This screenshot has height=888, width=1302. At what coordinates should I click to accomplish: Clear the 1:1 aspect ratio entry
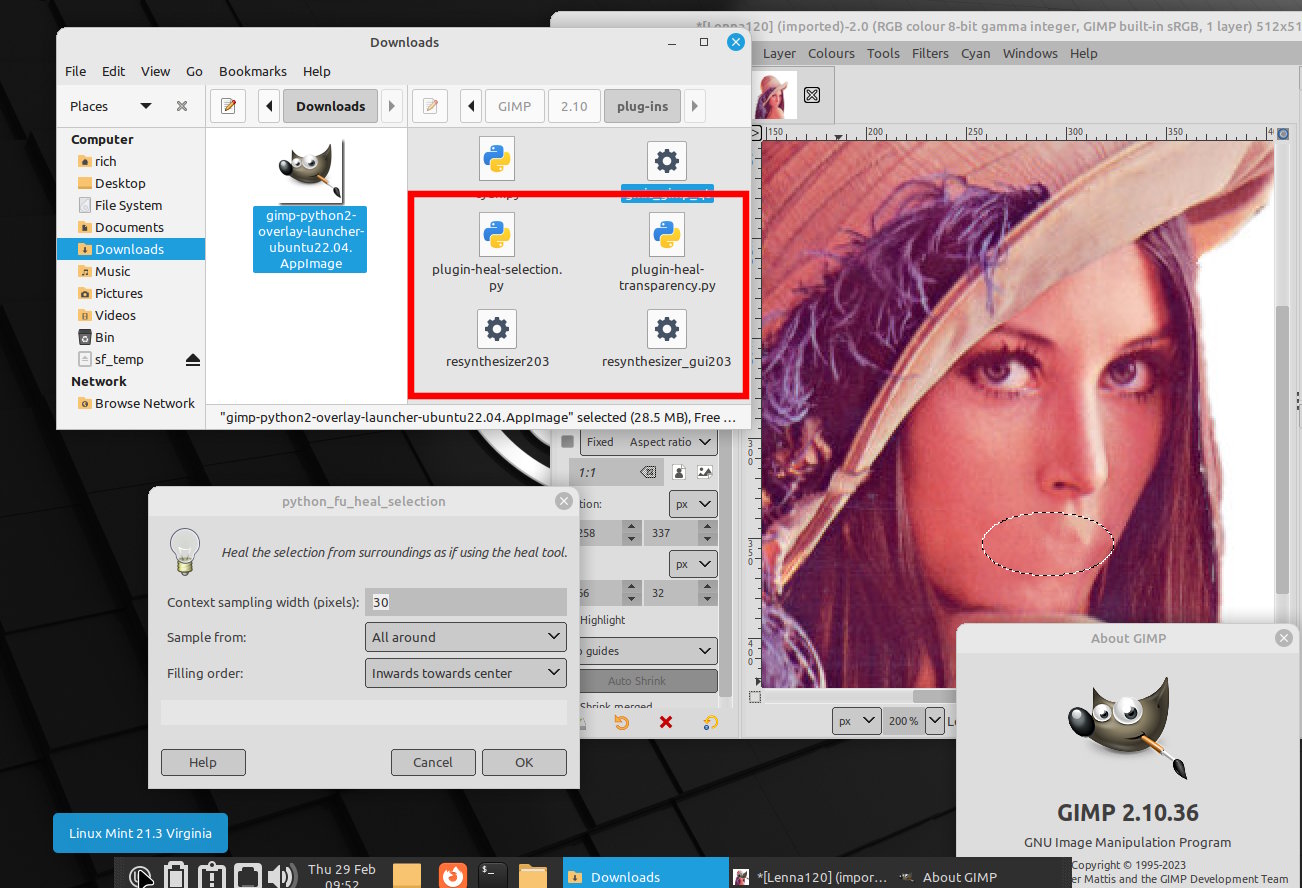coord(648,472)
